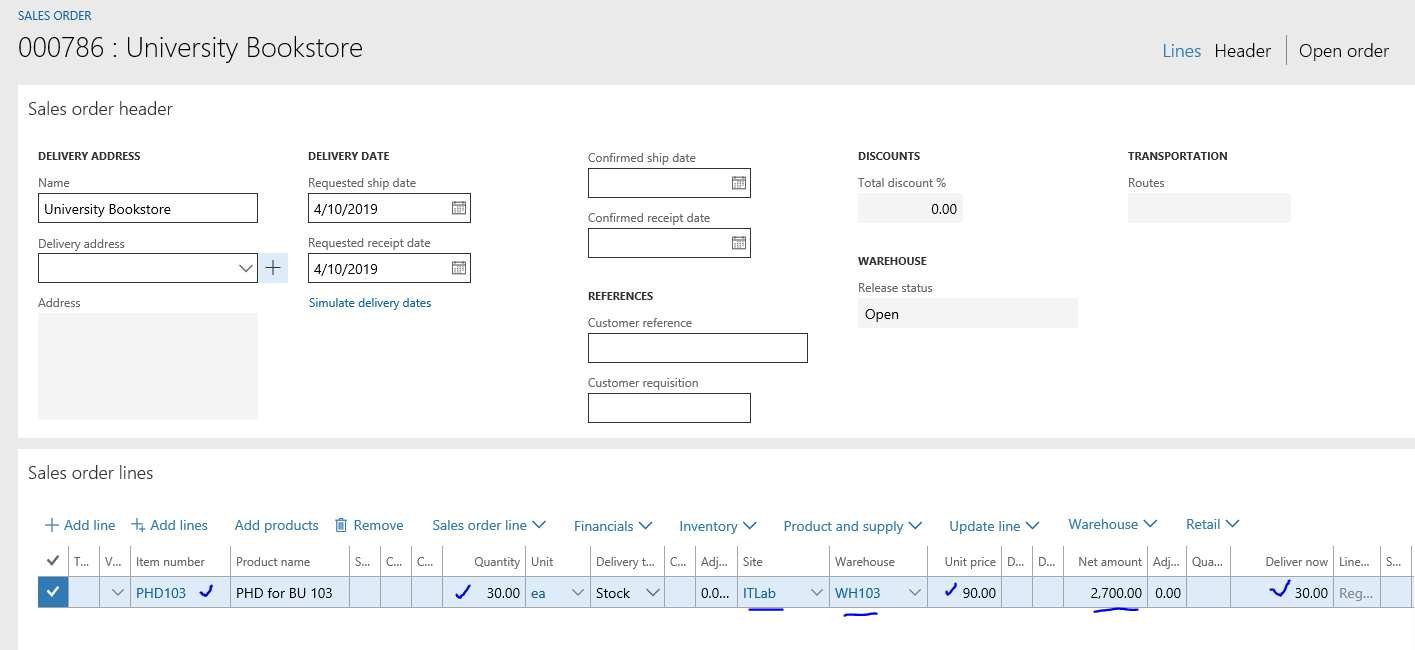
Task: Click the Total discount % field
Action: 910,209
